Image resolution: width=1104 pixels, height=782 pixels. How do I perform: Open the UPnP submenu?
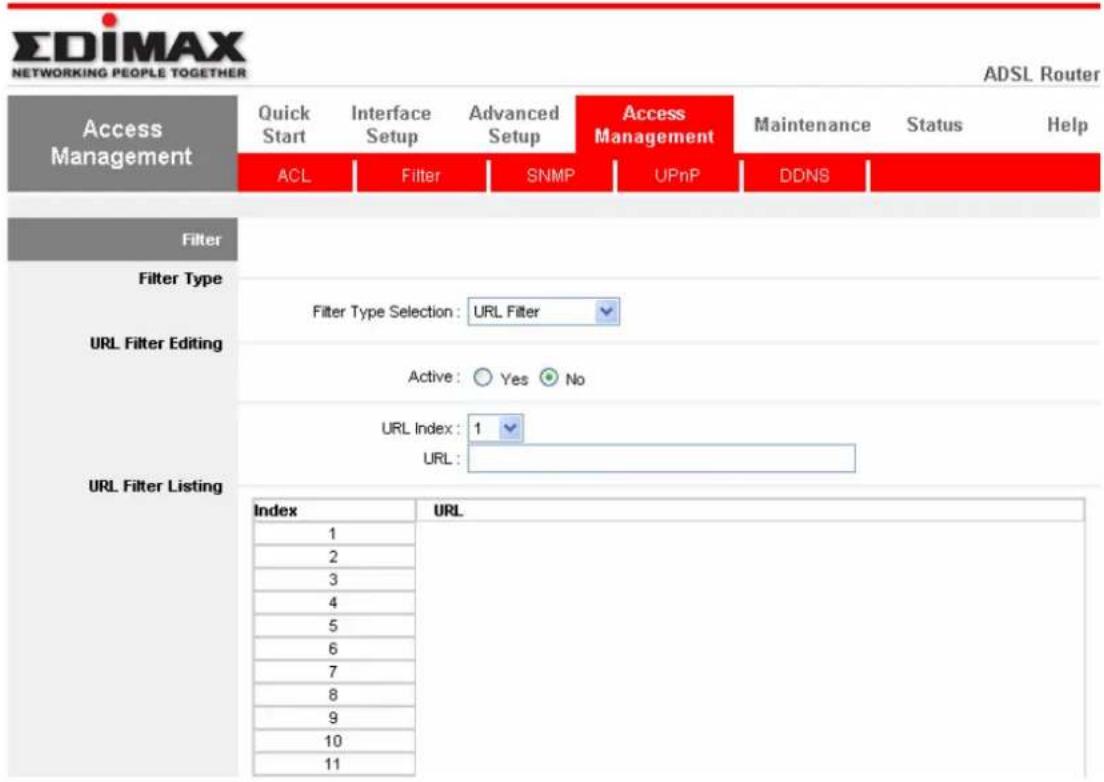tap(677, 175)
